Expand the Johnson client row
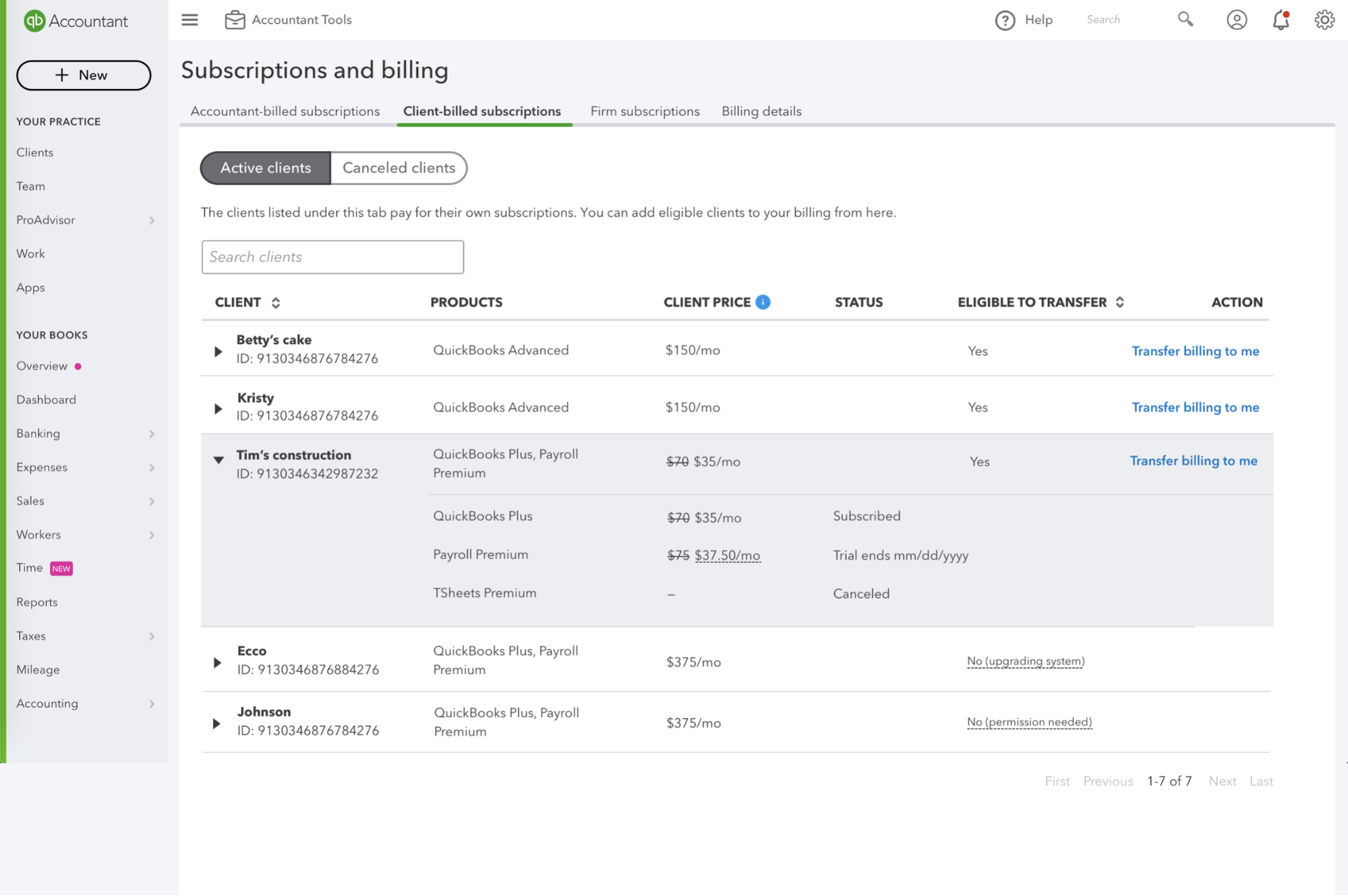The image size is (1348, 896). (x=216, y=723)
